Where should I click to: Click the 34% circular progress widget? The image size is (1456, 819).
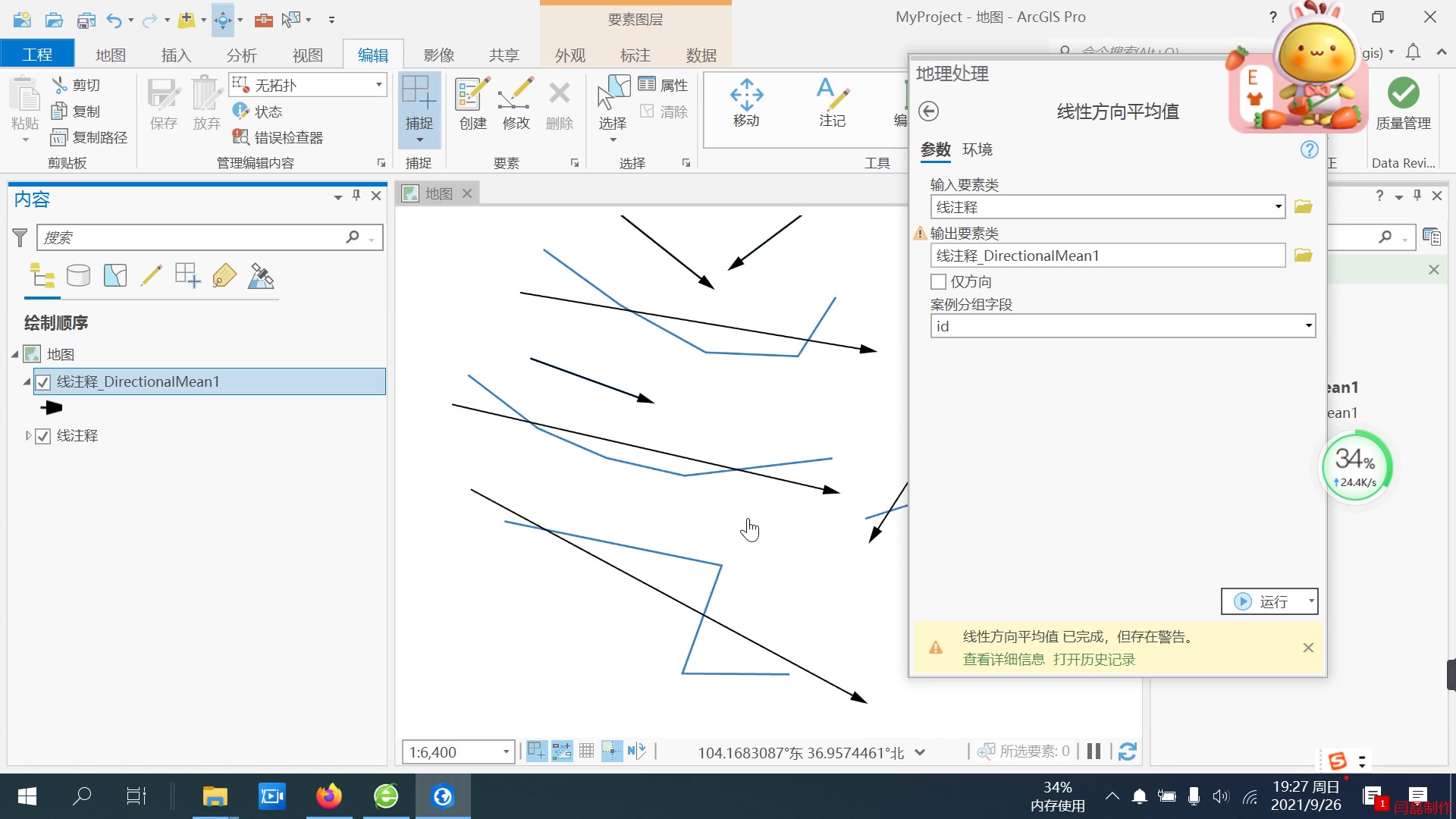coord(1357,466)
